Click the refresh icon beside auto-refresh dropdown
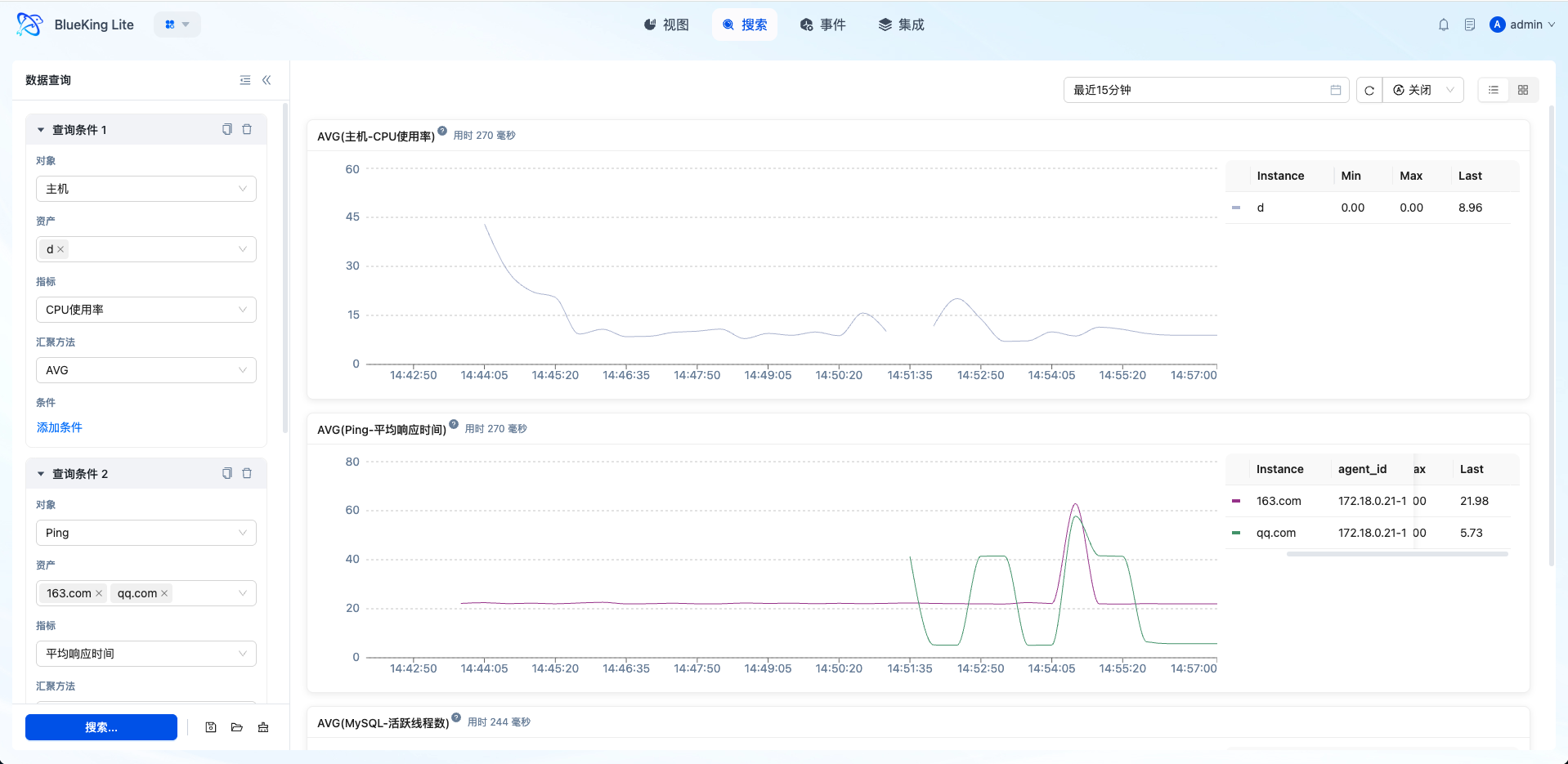The height and width of the screenshot is (764, 1568). (1369, 90)
